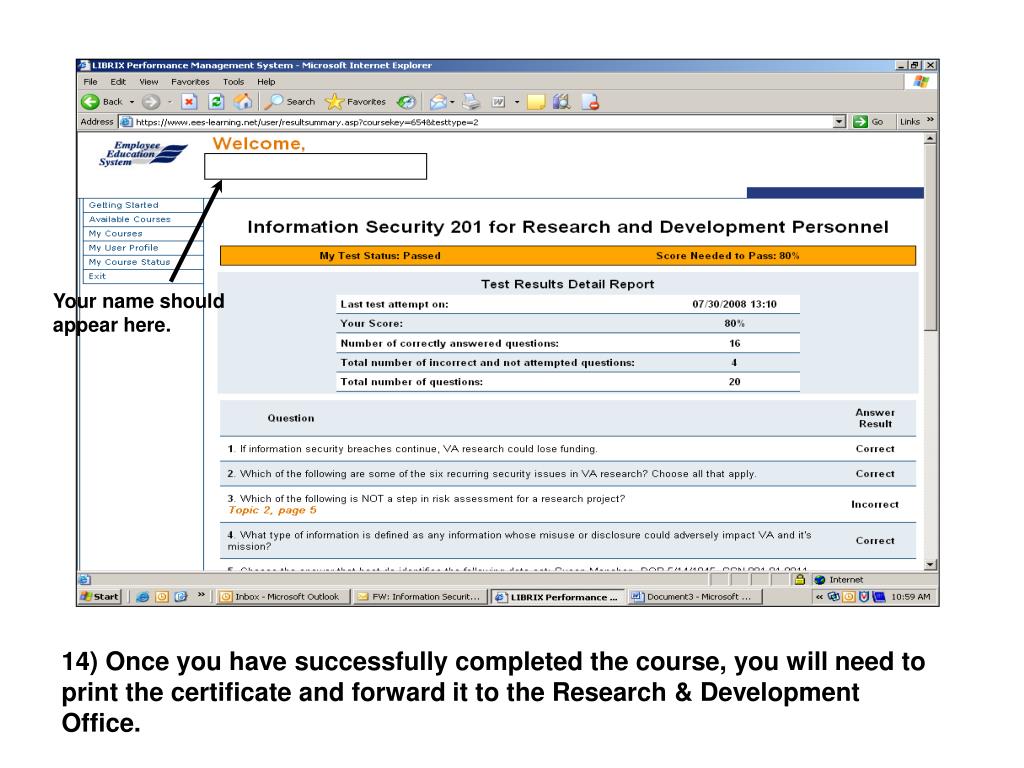
Task: Click the History/Media globe icon
Action: point(406,102)
